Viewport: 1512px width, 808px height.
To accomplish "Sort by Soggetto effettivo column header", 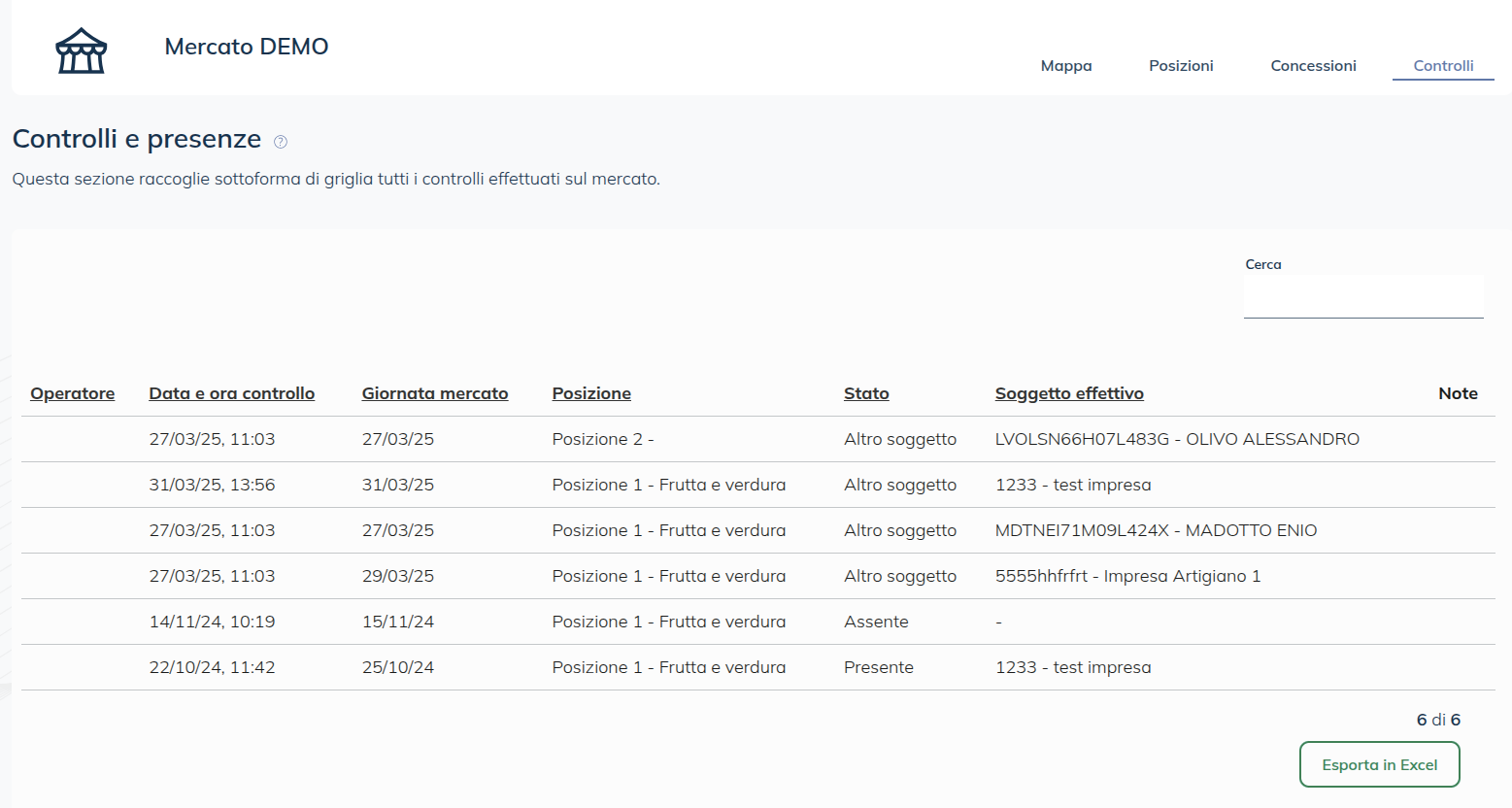I will [1069, 393].
